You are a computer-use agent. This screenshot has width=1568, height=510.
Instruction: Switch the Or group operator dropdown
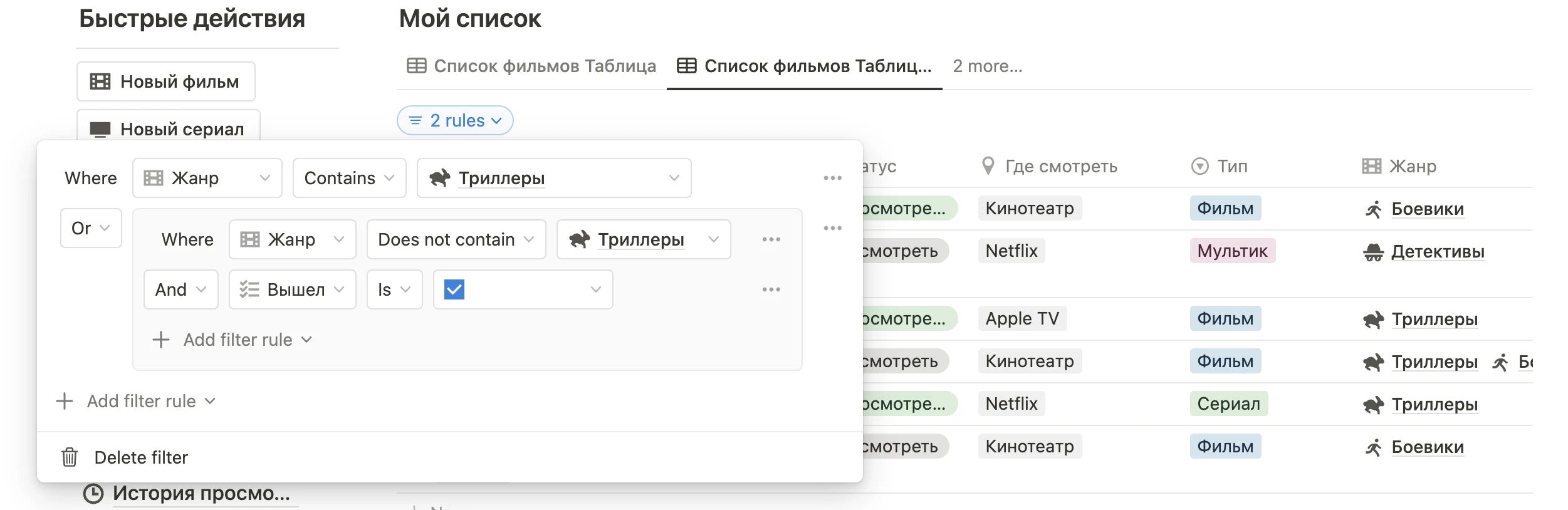coord(91,228)
